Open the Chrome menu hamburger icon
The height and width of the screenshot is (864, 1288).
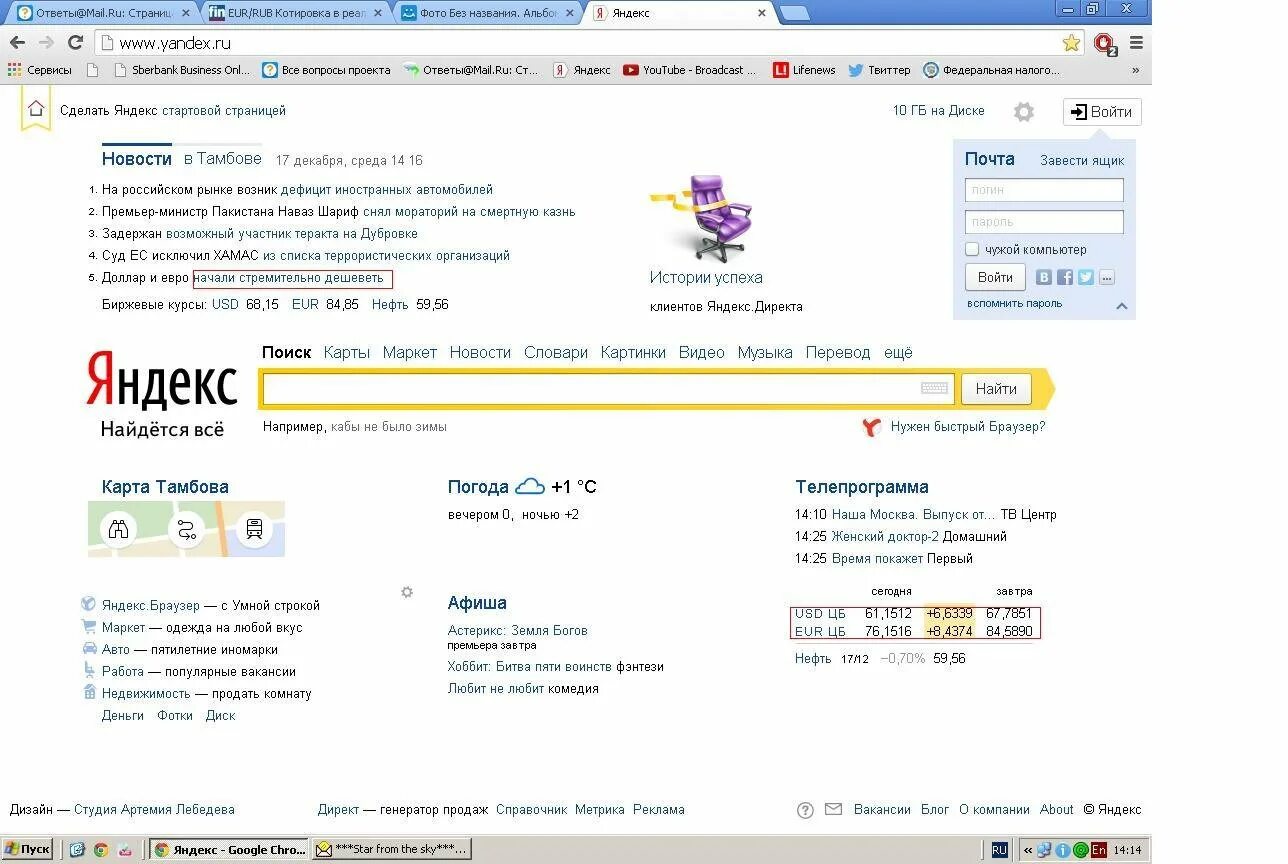coord(1136,43)
